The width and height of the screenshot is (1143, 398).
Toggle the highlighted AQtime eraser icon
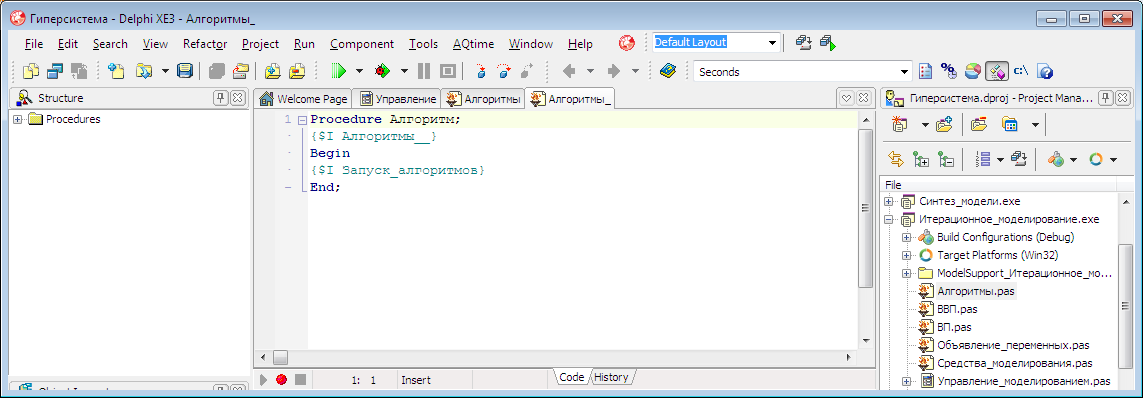coord(996,71)
